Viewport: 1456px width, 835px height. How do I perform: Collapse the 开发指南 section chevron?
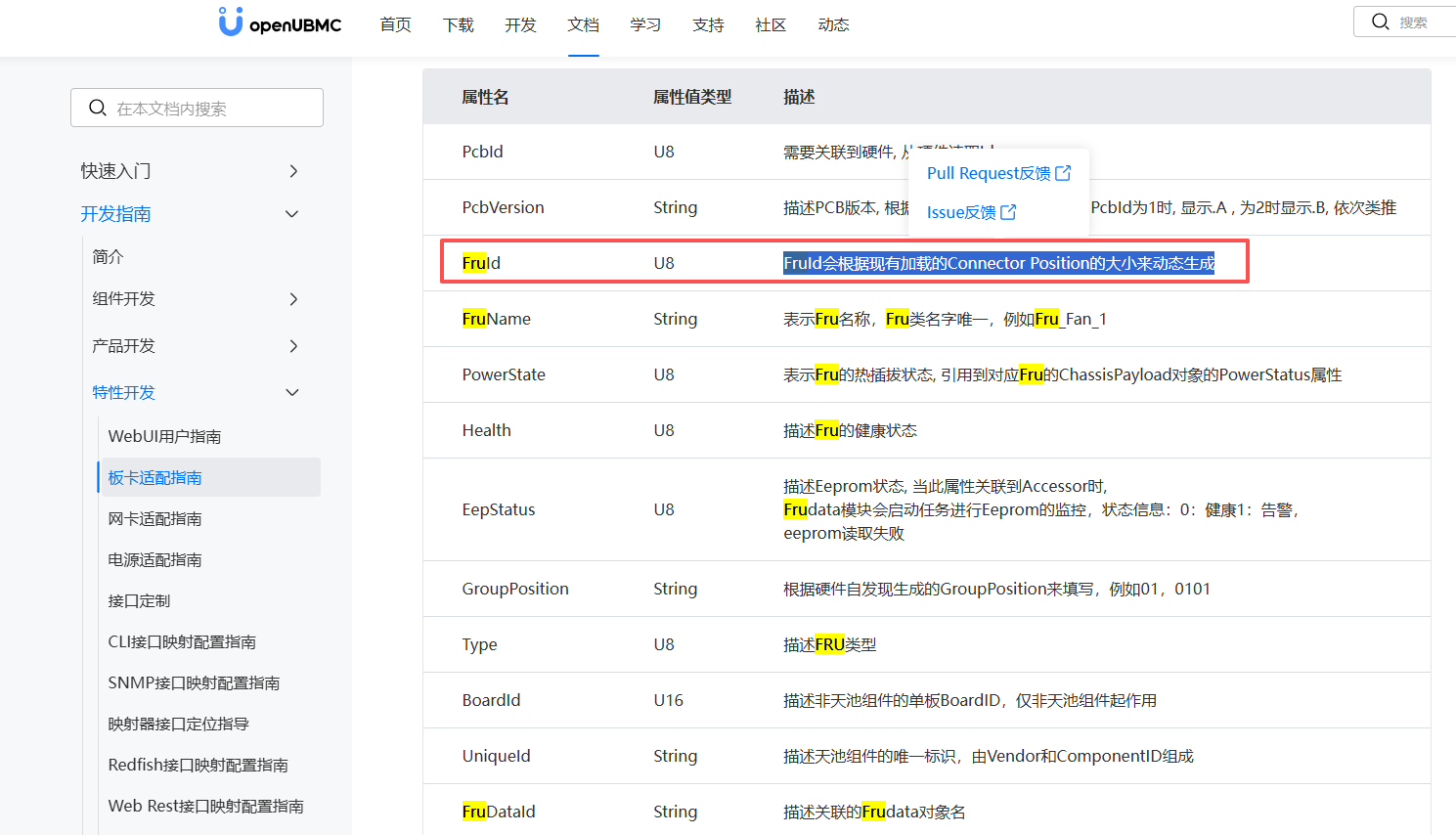(x=291, y=214)
